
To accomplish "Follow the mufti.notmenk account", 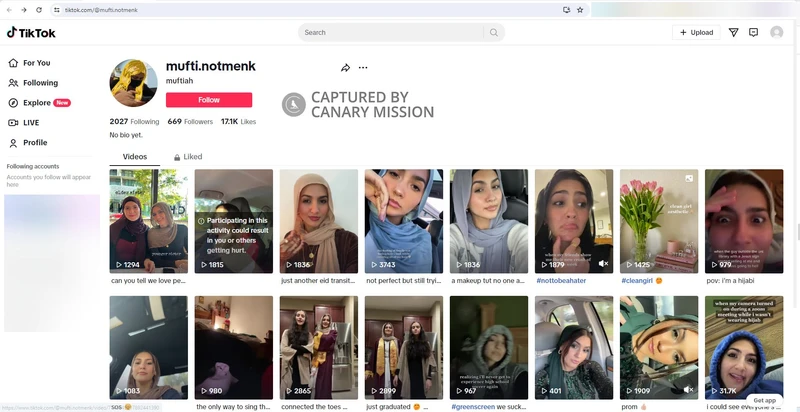I will (209, 100).
